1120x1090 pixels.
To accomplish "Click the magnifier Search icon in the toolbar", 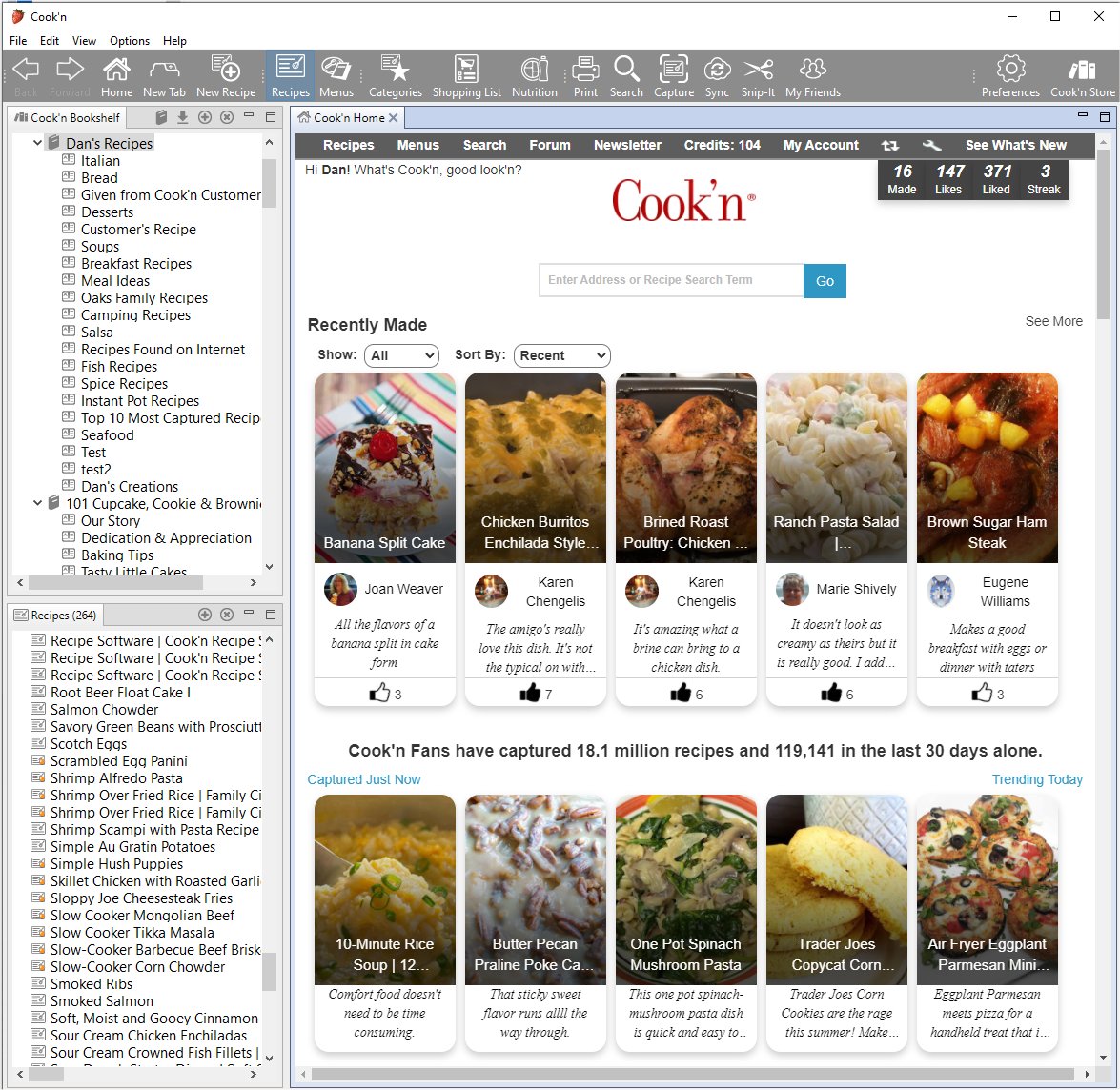I will [x=626, y=75].
